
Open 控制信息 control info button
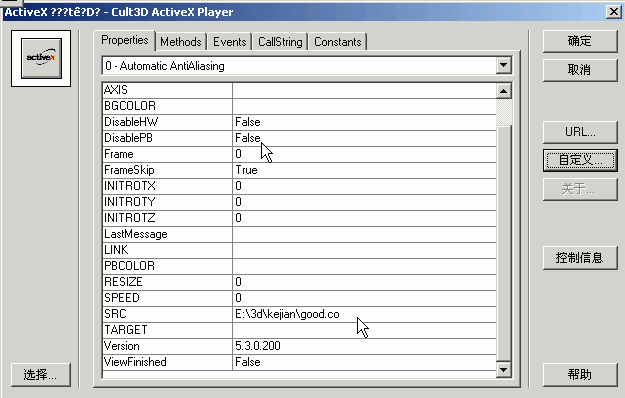580,258
